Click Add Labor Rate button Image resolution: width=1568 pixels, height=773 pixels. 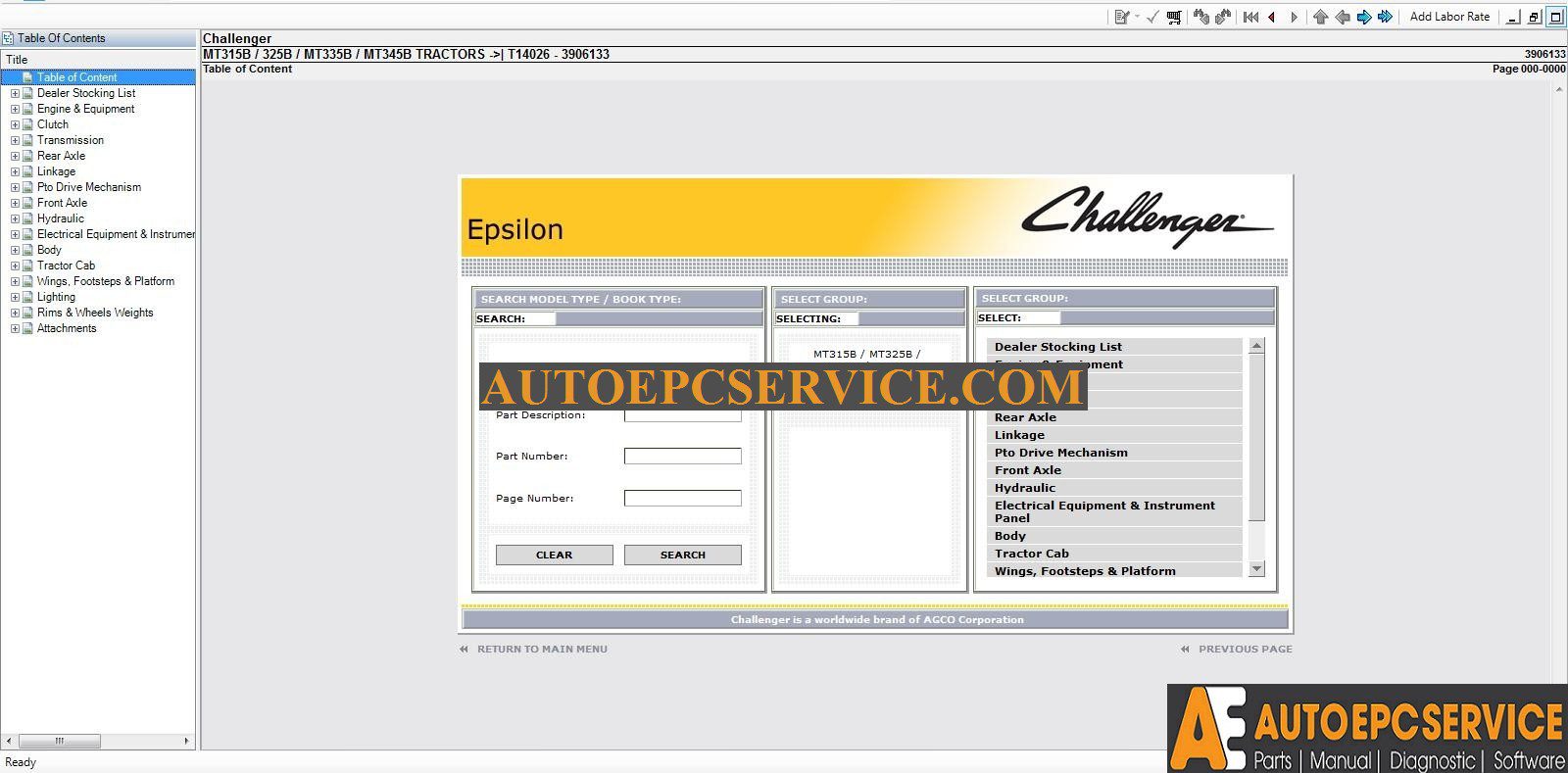1449,17
